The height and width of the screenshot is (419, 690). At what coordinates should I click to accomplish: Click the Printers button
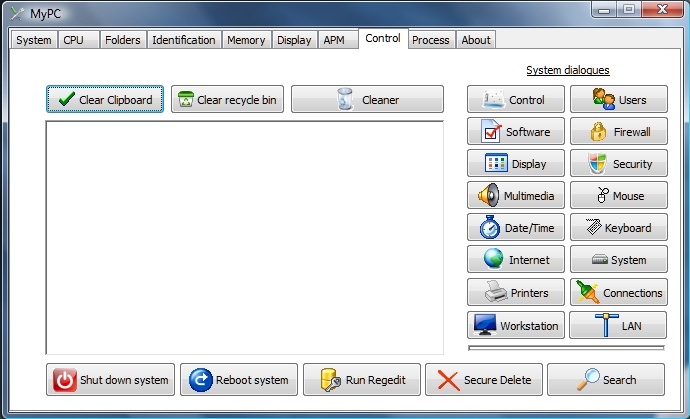pos(516,293)
